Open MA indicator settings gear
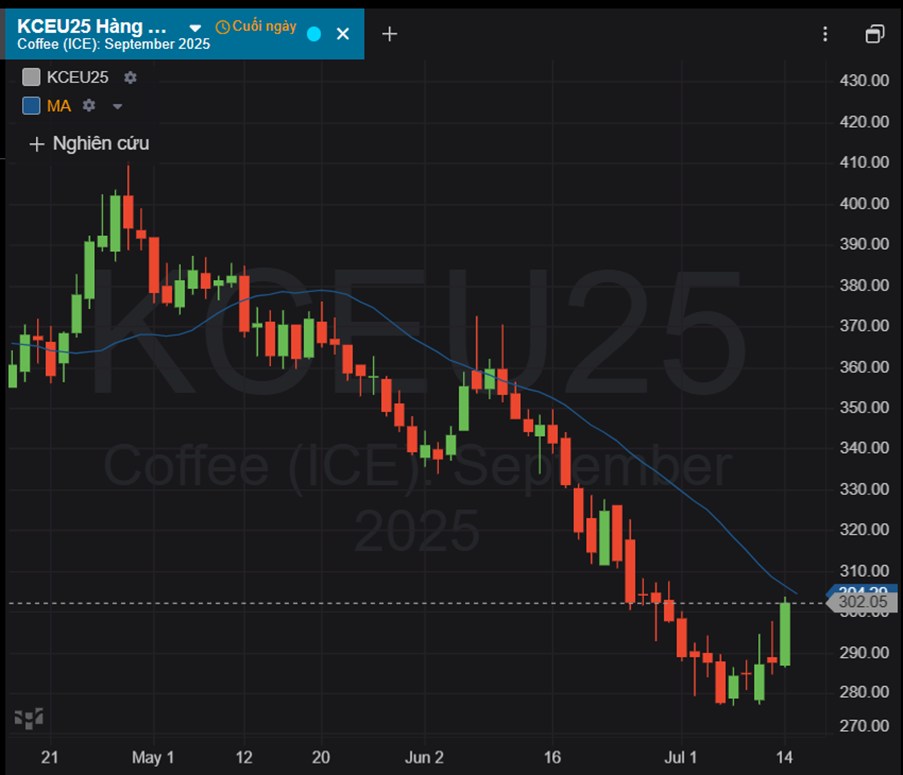The width and height of the screenshot is (903, 775). coord(89,105)
